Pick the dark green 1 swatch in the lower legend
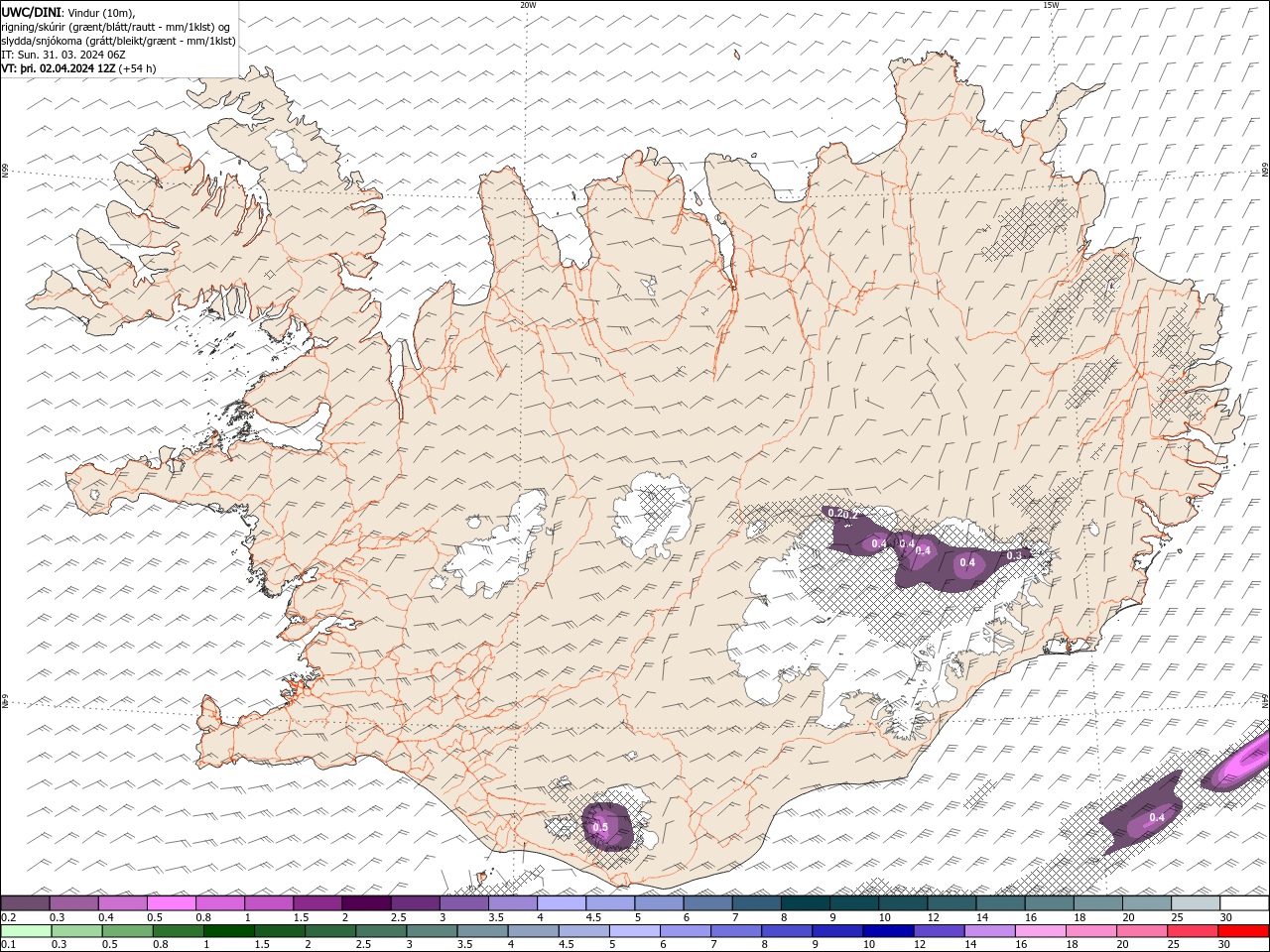The height and width of the screenshot is (952, 1270). [228, 930]
